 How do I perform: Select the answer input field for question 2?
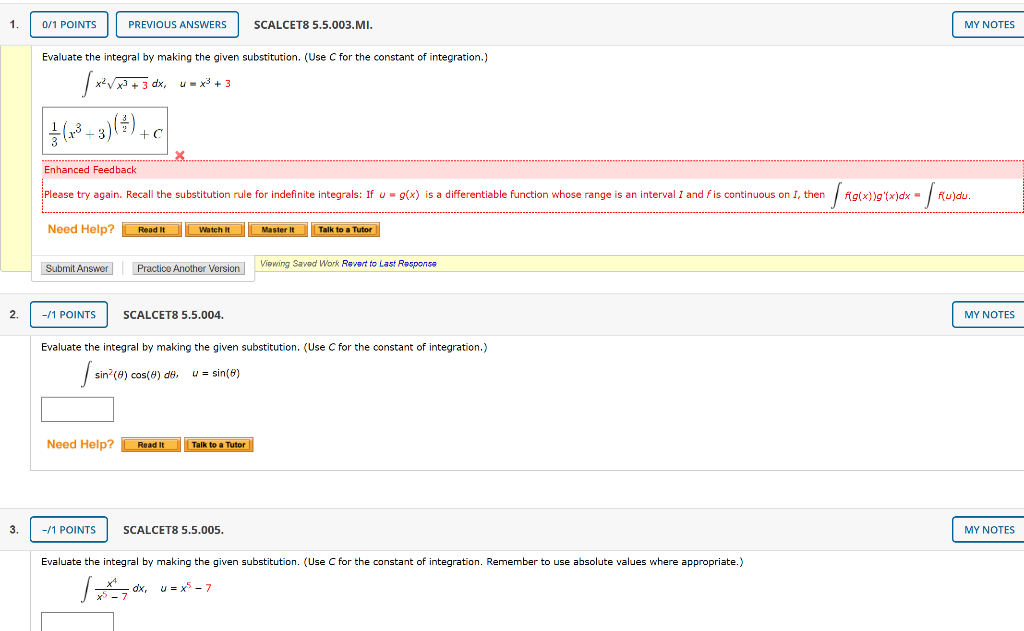[x=77, y=409]
